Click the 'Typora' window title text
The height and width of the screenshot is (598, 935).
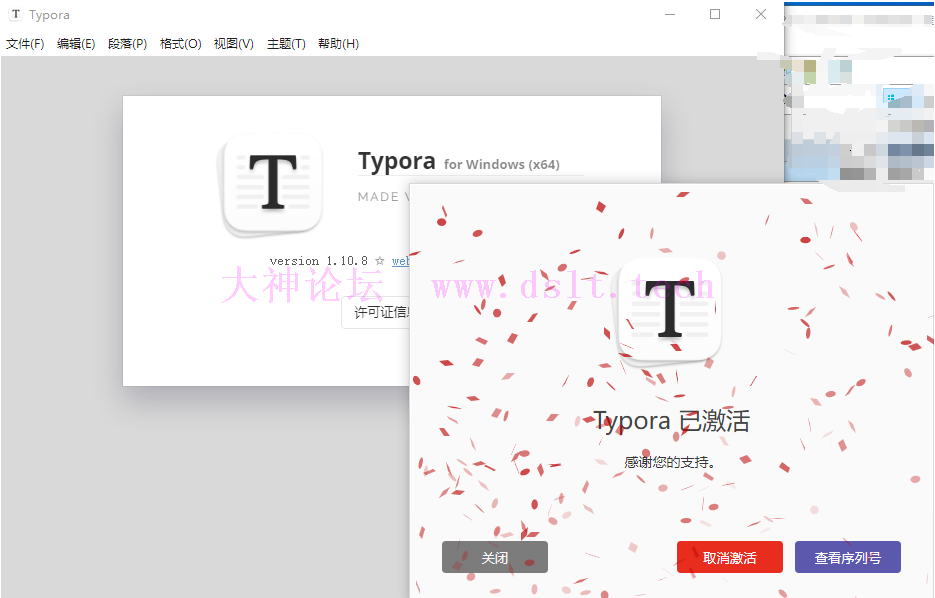49,15
